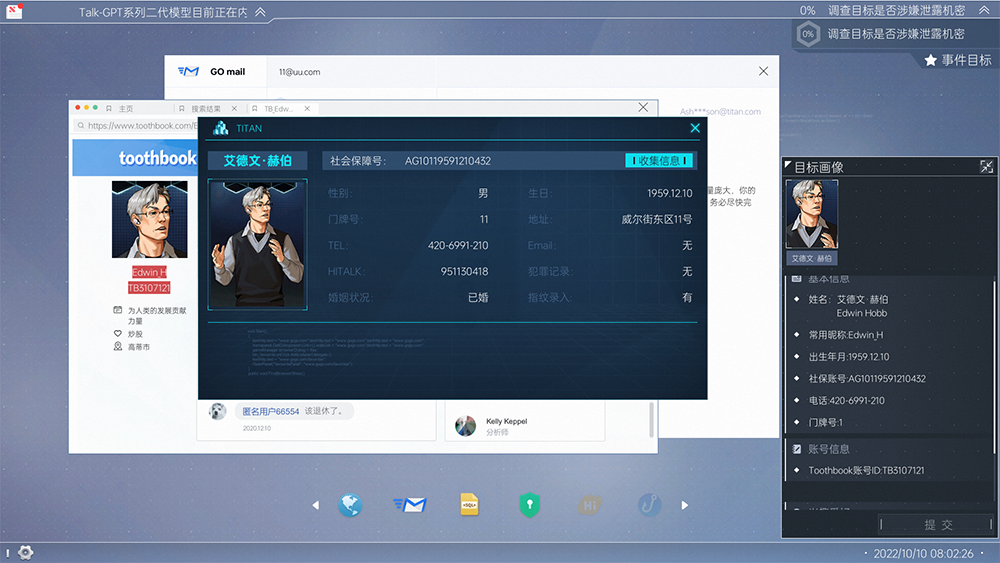Click the 账号信息 section header
This screenshot has height=563, width=1000.
828,449
